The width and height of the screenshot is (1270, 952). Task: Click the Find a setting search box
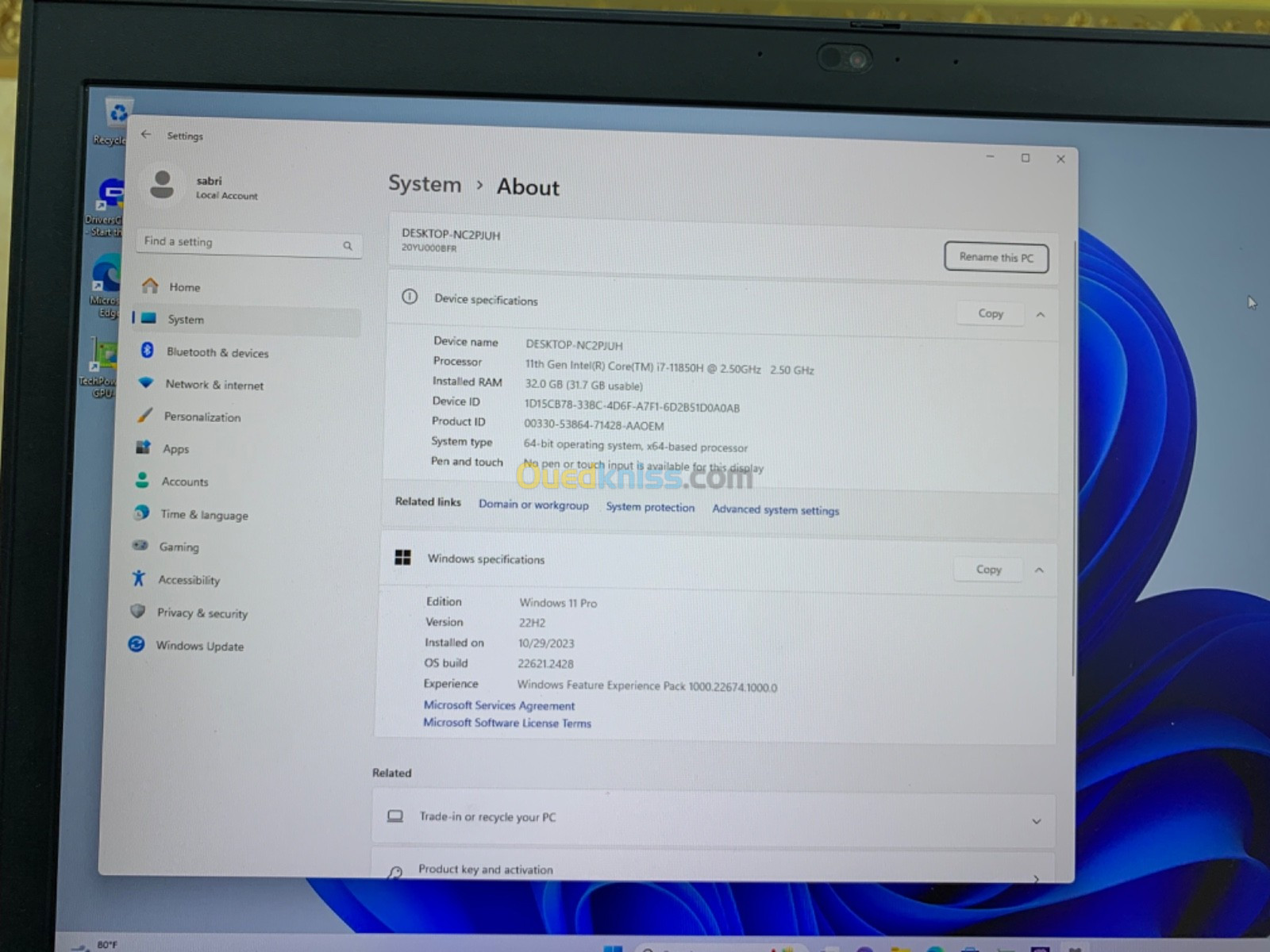248,243
